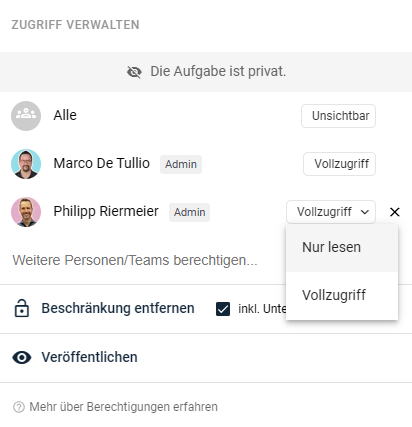Click Philipp Riermeier's Admin badge

[189, 212]
